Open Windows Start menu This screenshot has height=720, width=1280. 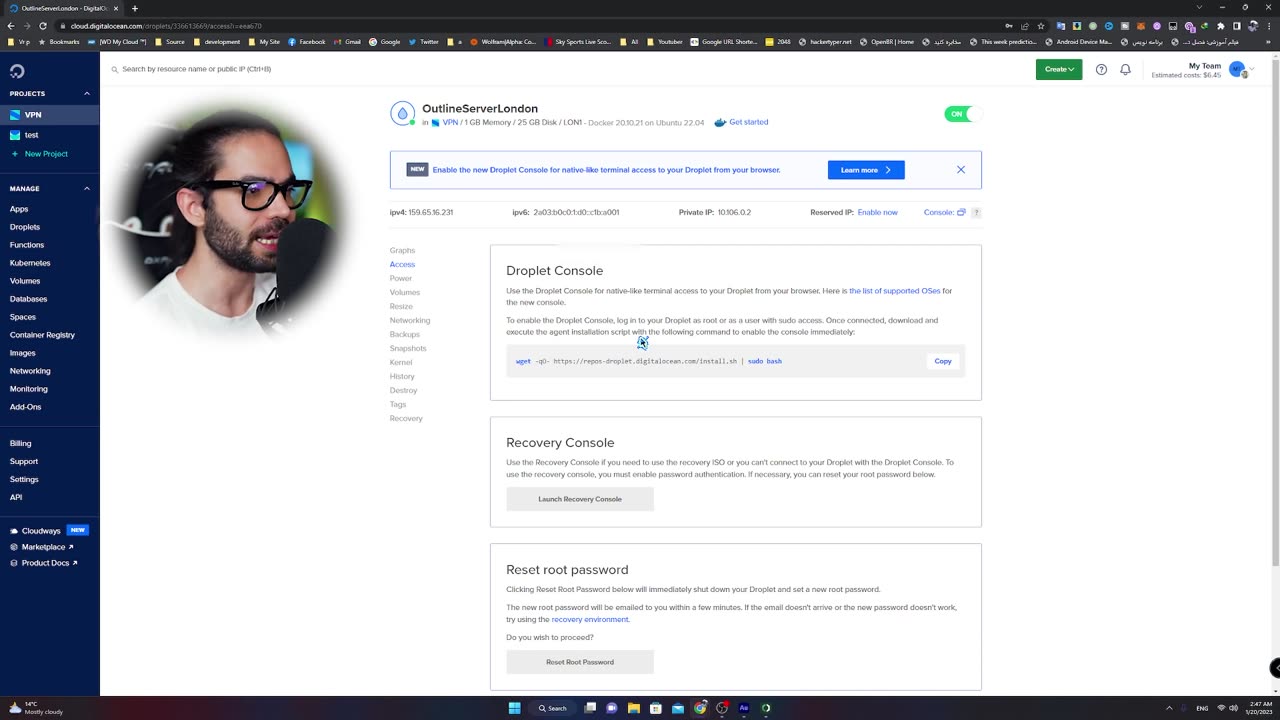[514, 708]
